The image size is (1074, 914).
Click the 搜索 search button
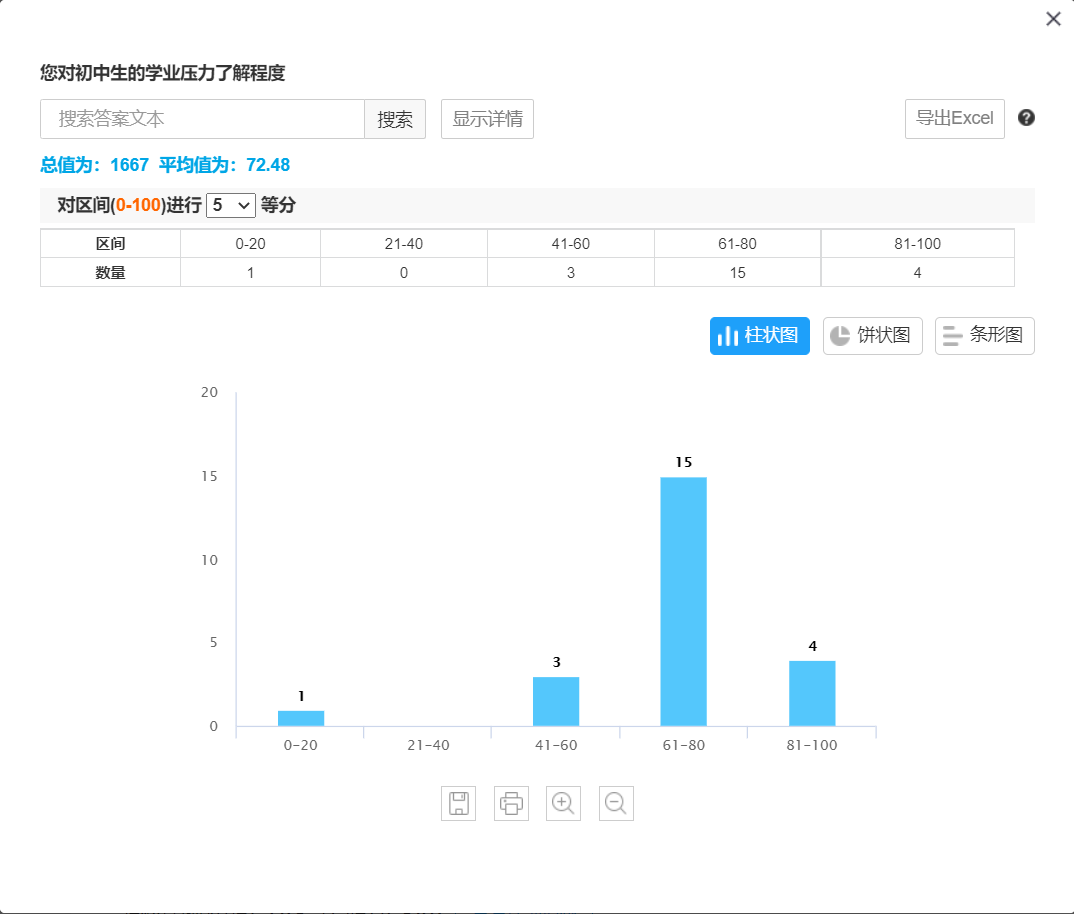[395, 119]
